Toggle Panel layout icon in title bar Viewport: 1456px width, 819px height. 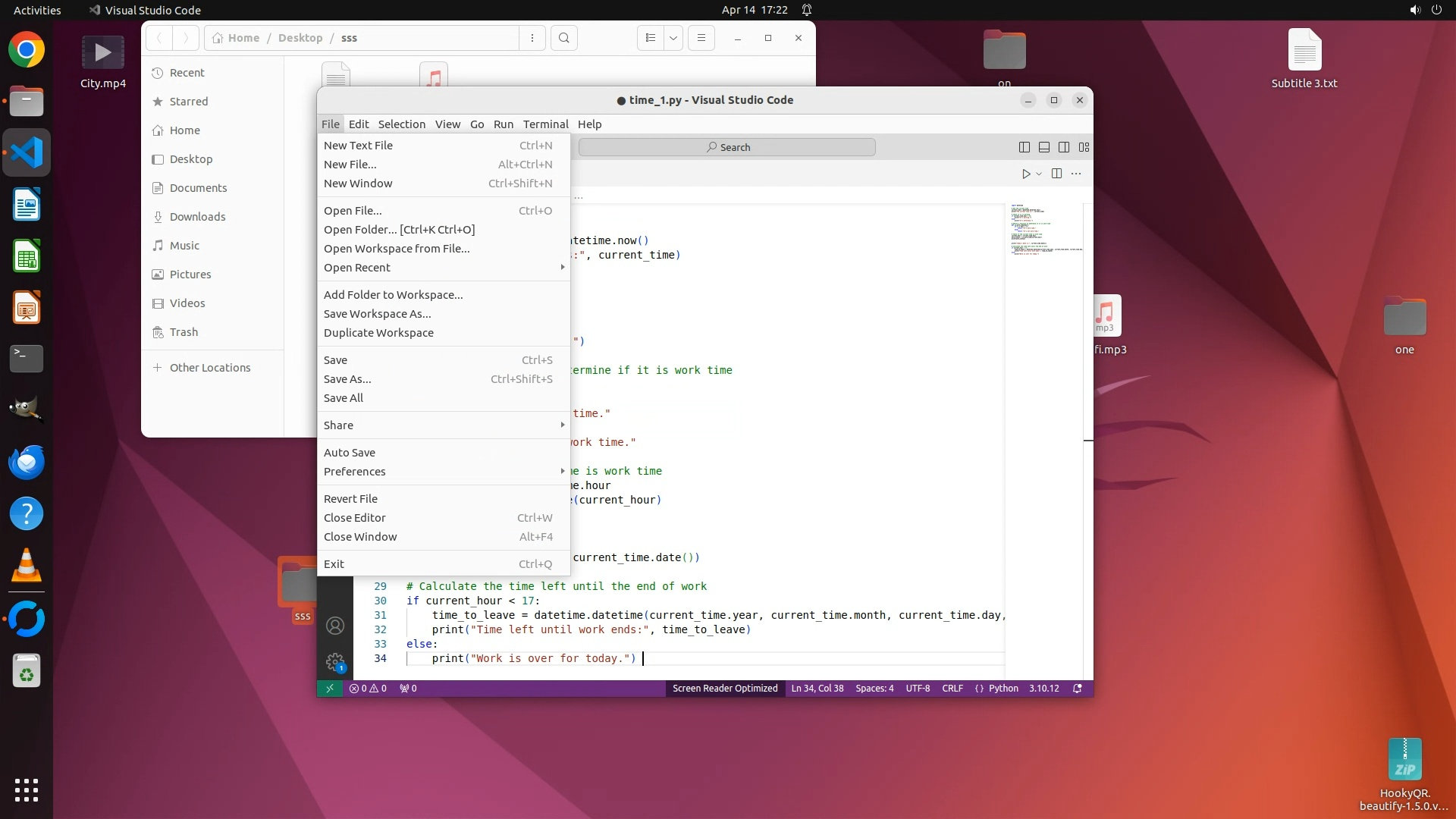(1044, 147)
